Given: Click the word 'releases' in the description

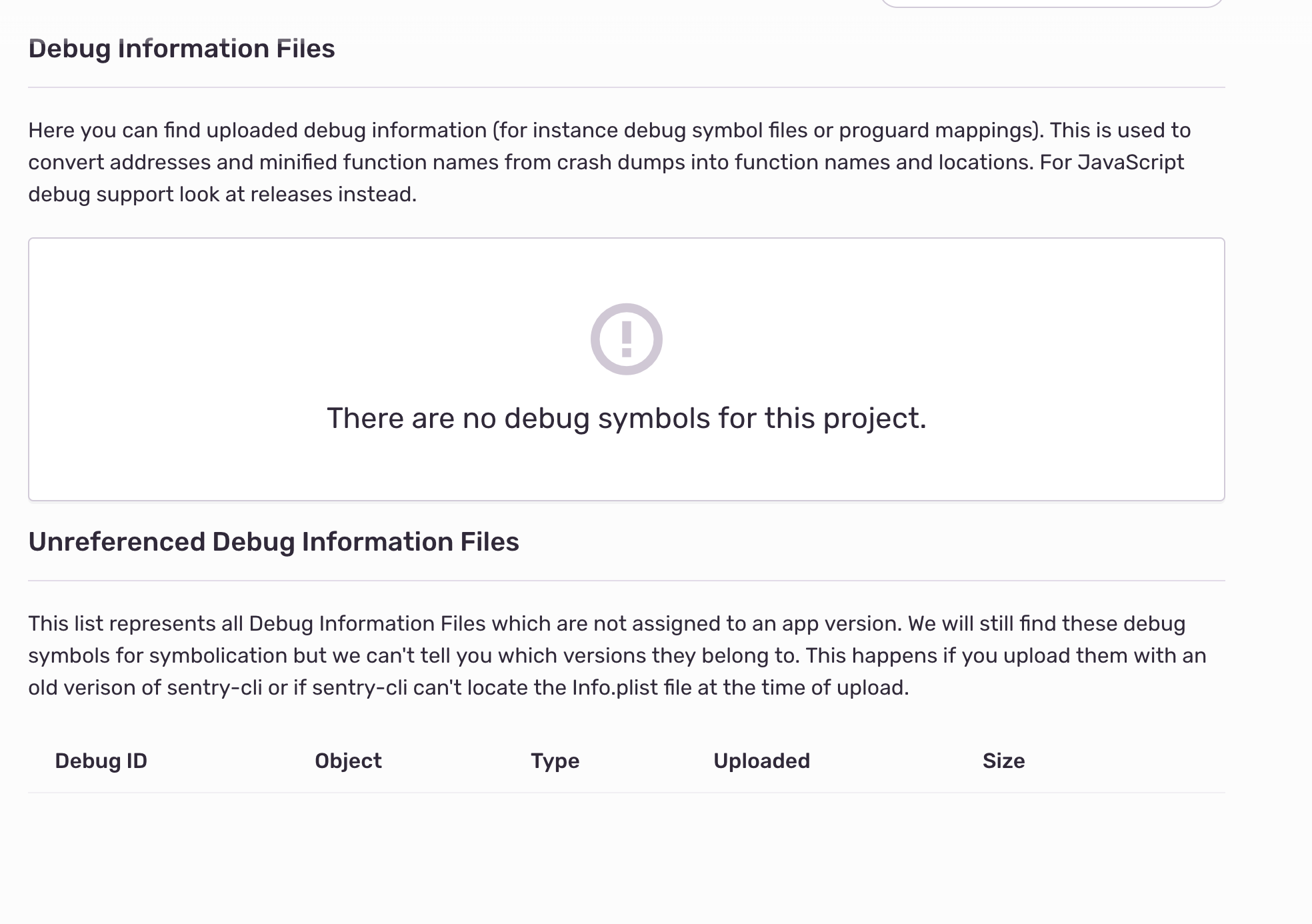Looking at the screenshot, I should (291, 194).
